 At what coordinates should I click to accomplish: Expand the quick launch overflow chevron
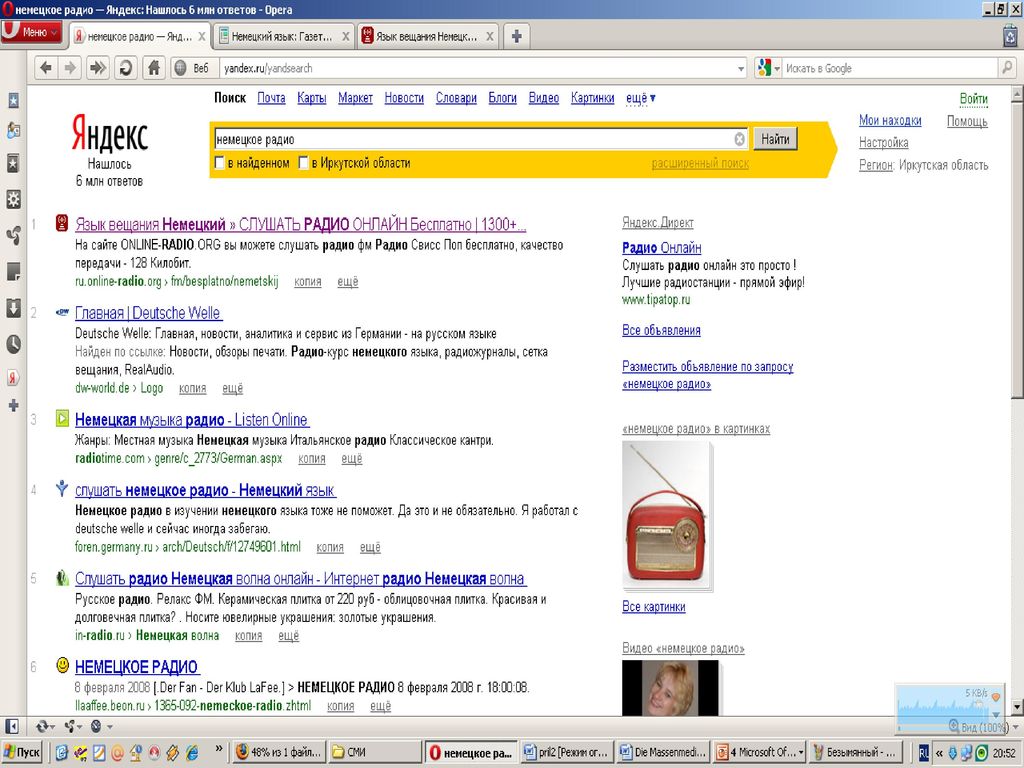pyautogui.click(x=218, y=749)
